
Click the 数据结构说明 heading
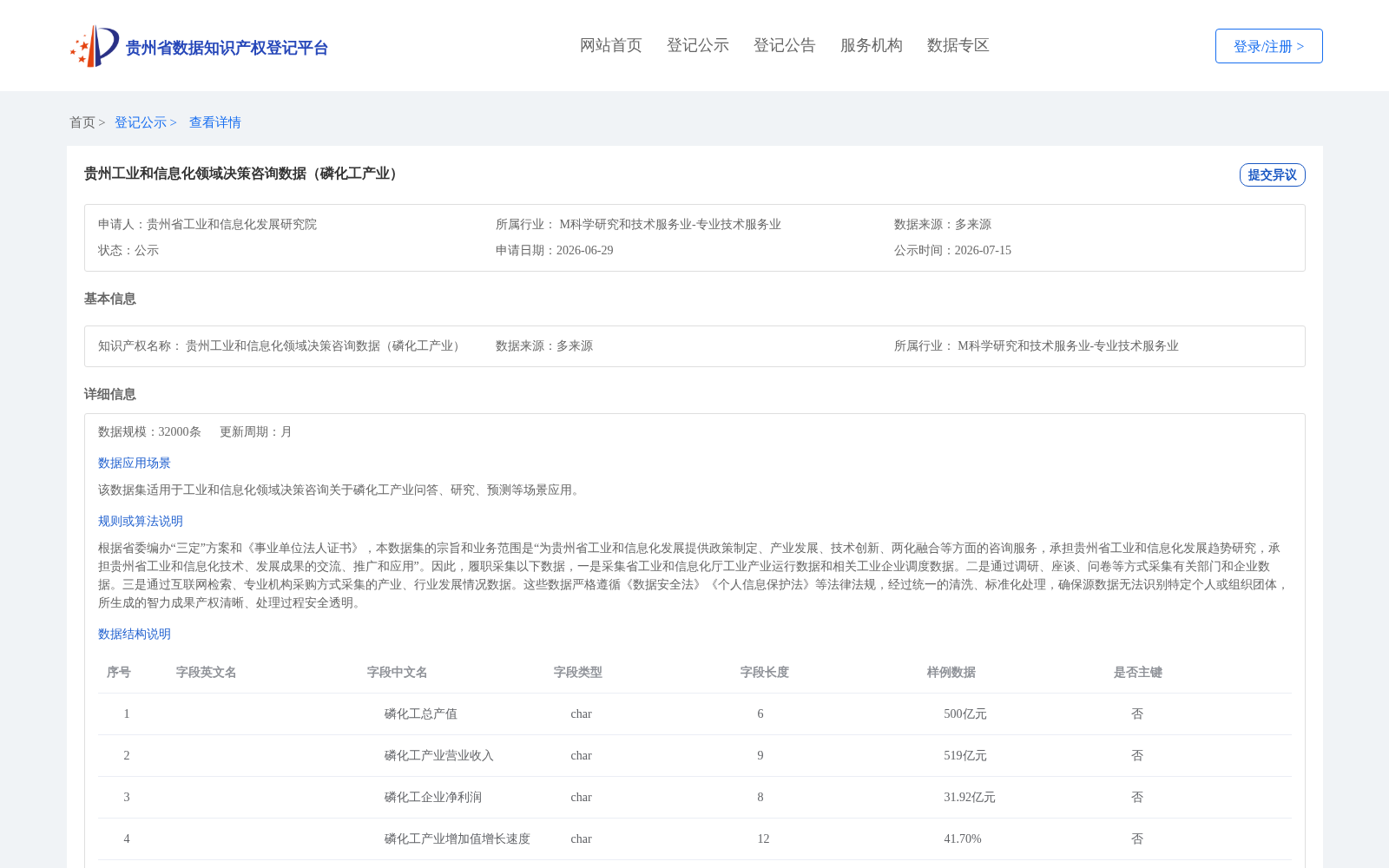tap(135, 634)
